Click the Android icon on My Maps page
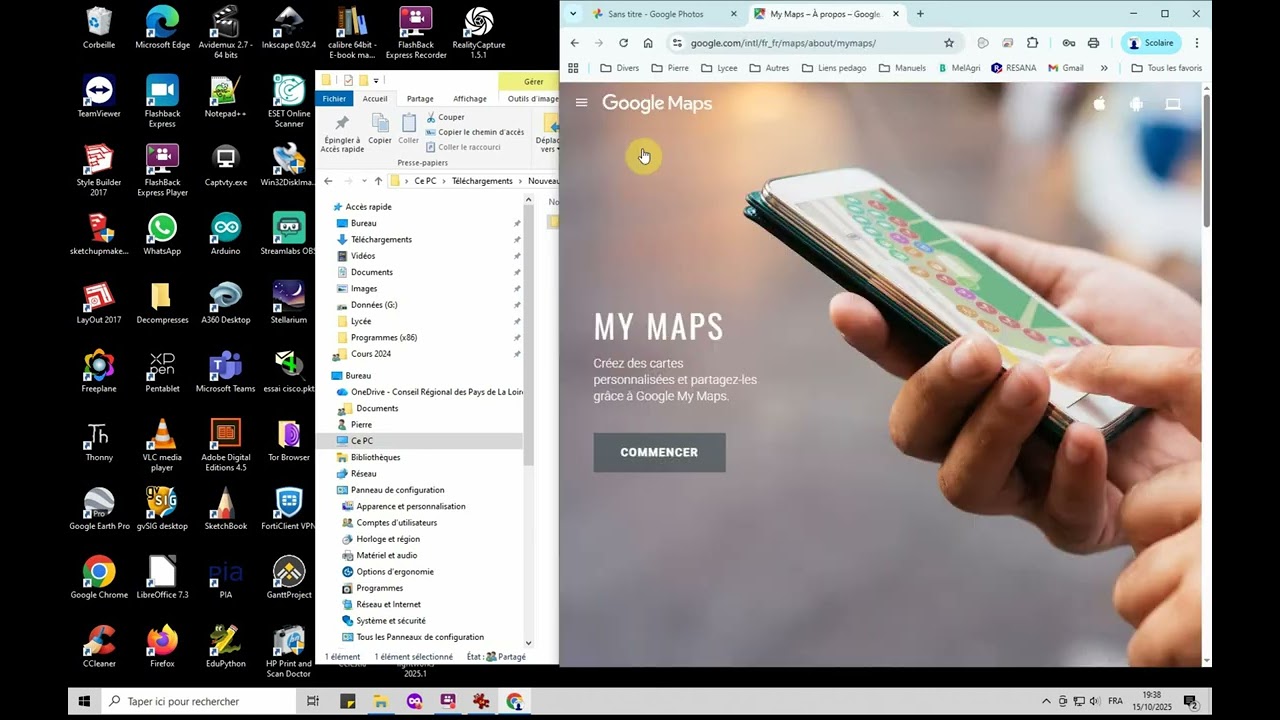Image resolution: width=1280 pixels, height=720 pixels. click(x=1136, y=103)
